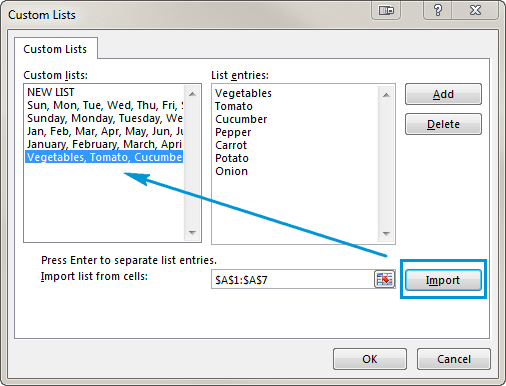This screenshot has height=386, width=506.
Task: Click the $A$1:$A$7 import cells field
Action: tap(292, 279)
